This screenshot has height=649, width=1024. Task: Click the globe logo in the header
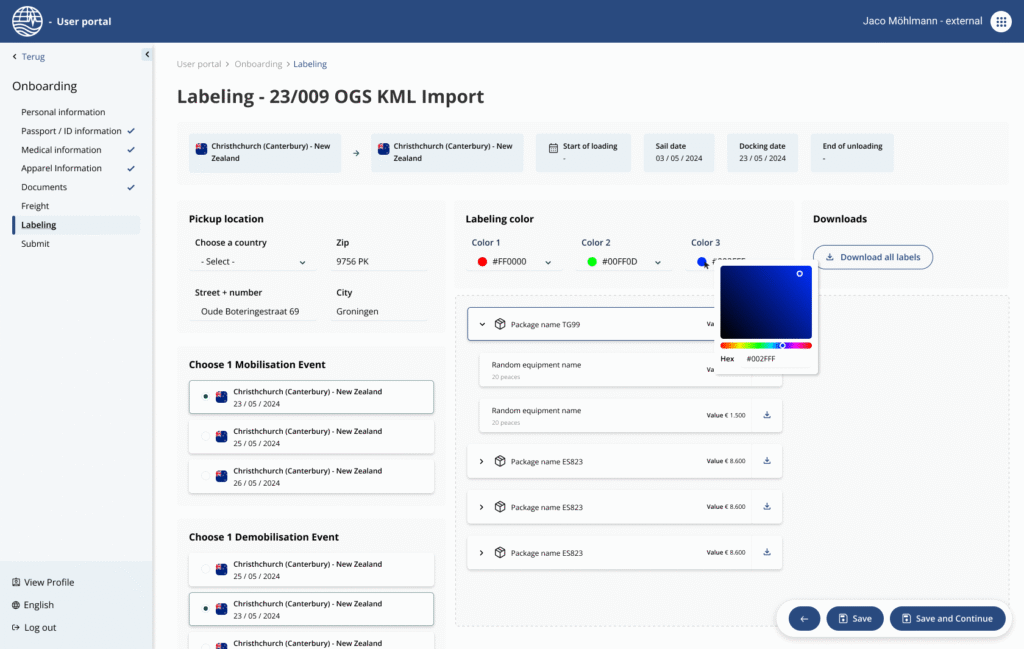click(27, 20)
